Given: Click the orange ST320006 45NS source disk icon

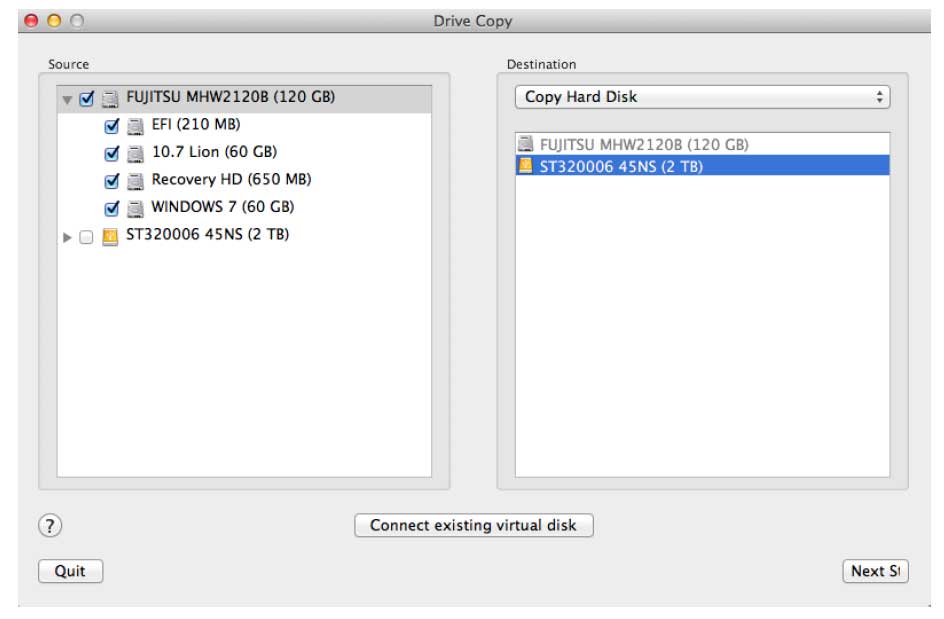Looking at the screenshot, I should tap(110, 237).
